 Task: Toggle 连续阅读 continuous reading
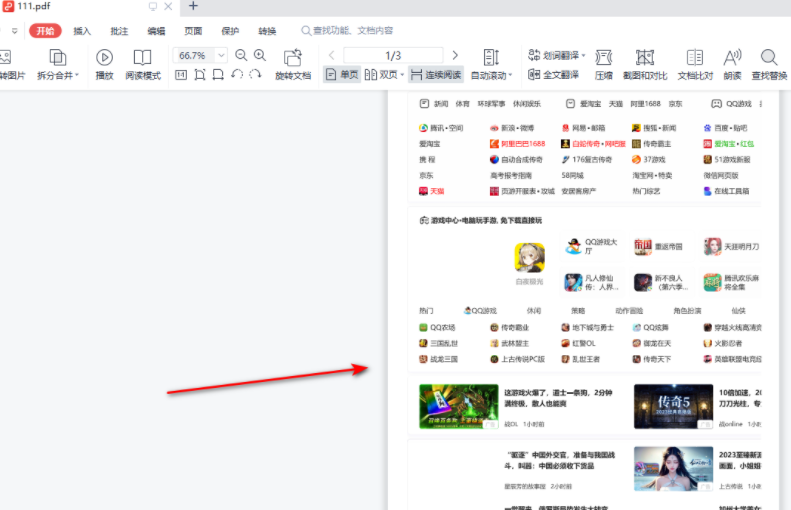click(436, 75)
